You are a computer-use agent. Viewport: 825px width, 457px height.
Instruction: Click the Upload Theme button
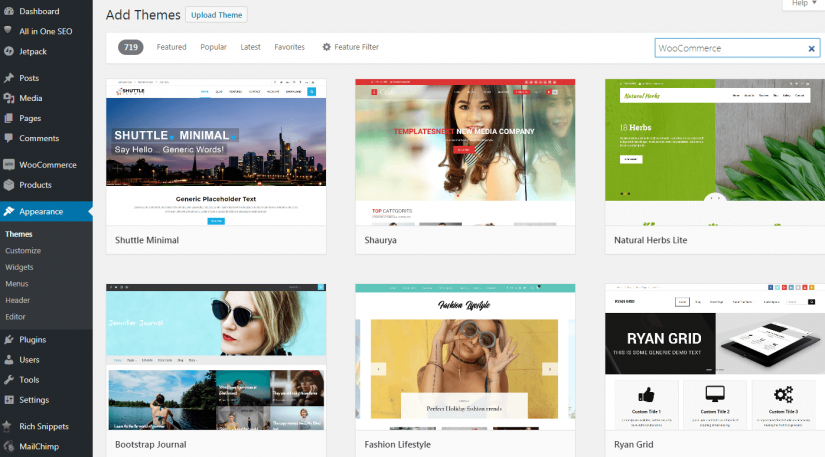pos(216,15)
